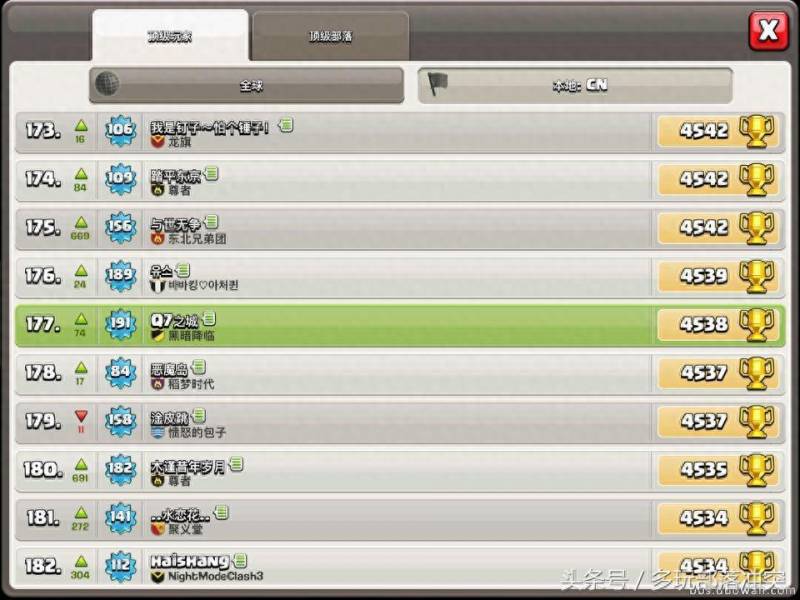Click the clan badge beside 东北兄弟团

click(157, 238)
